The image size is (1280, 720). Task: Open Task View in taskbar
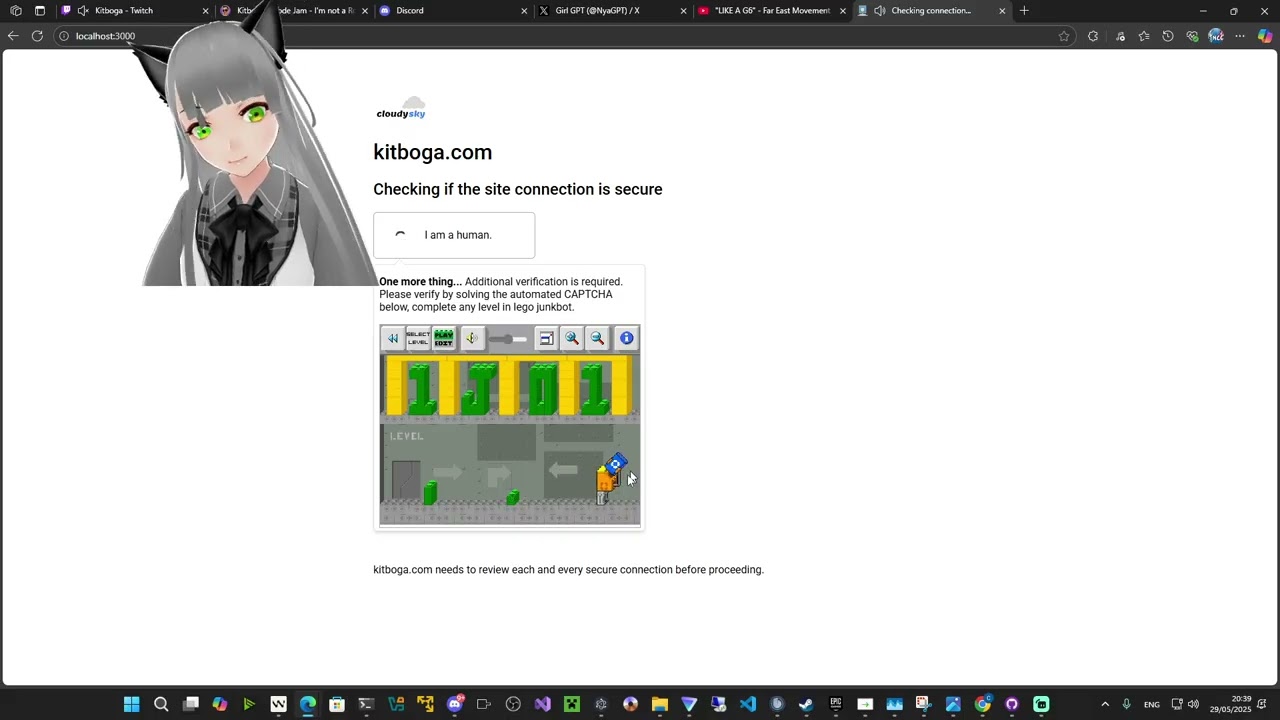pyautogui.click(x=191, y=704)
